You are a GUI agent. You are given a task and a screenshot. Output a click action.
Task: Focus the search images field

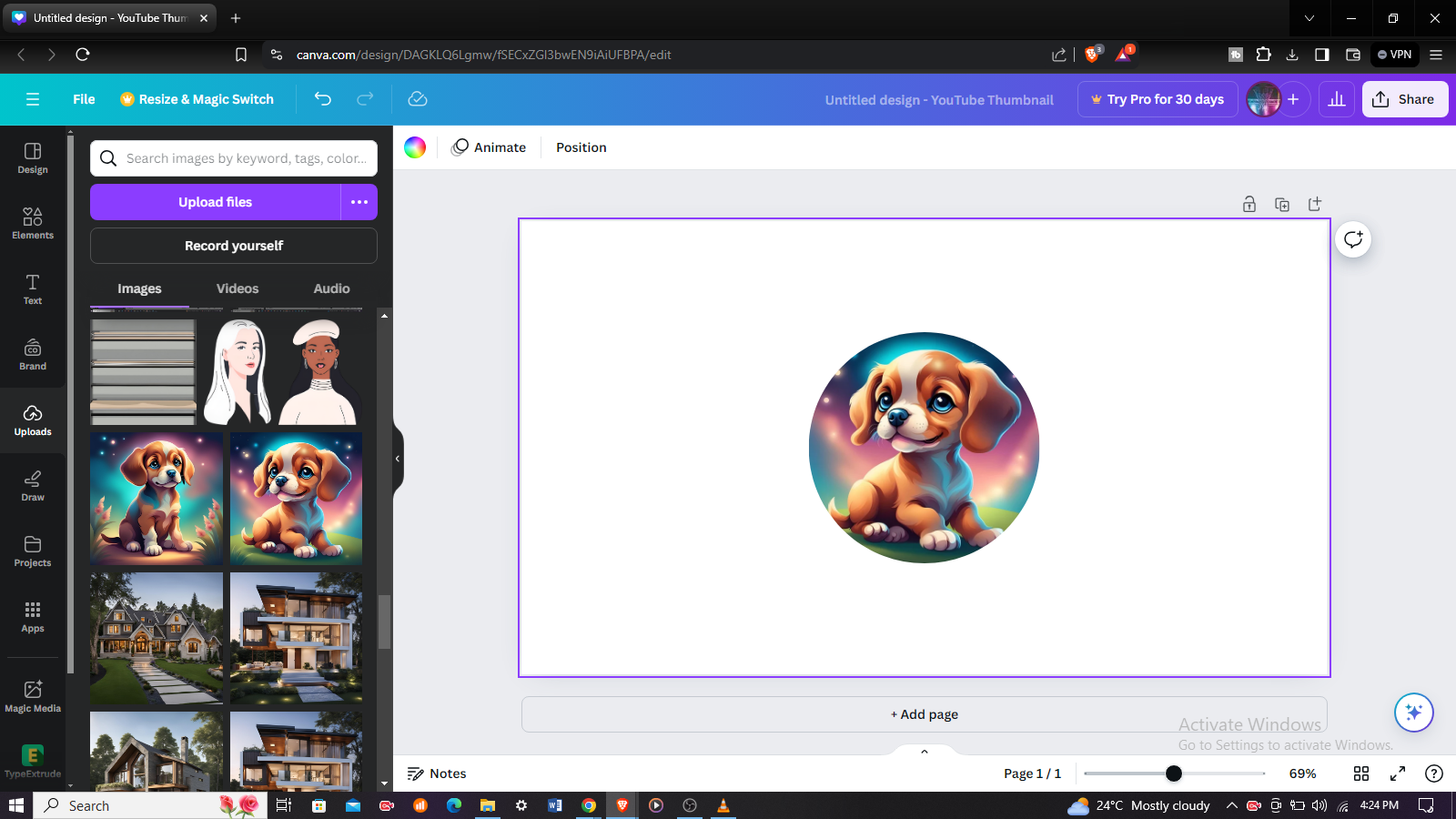pos(234,158)
